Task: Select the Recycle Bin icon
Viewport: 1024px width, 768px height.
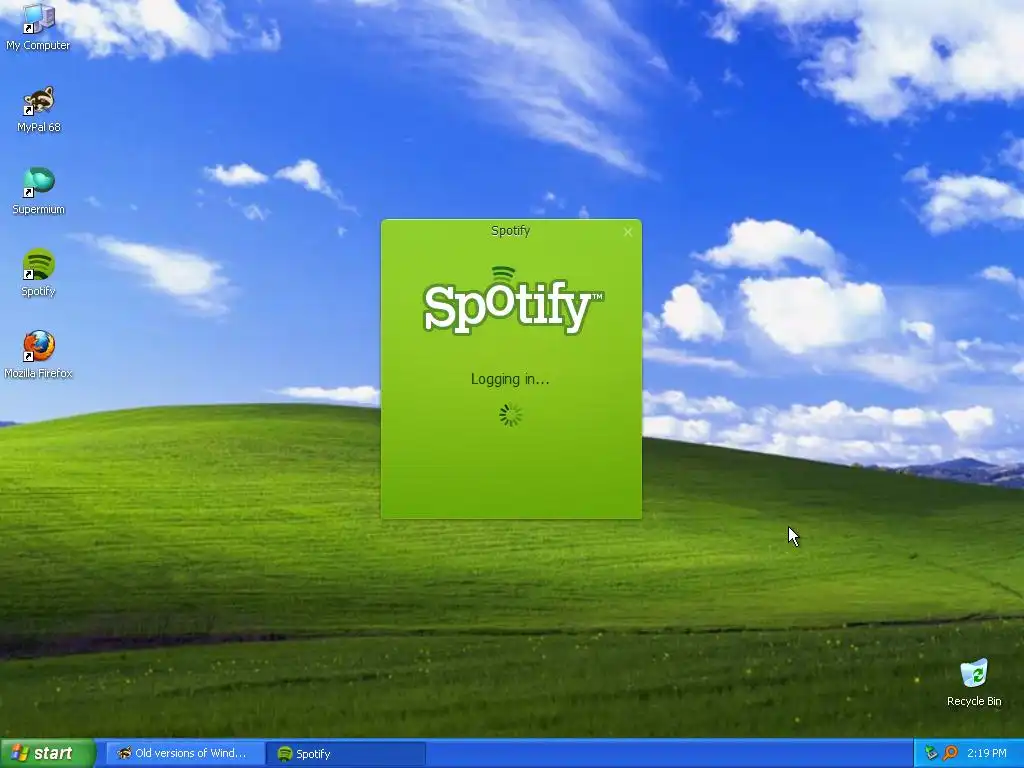Action: coord(974,682)
